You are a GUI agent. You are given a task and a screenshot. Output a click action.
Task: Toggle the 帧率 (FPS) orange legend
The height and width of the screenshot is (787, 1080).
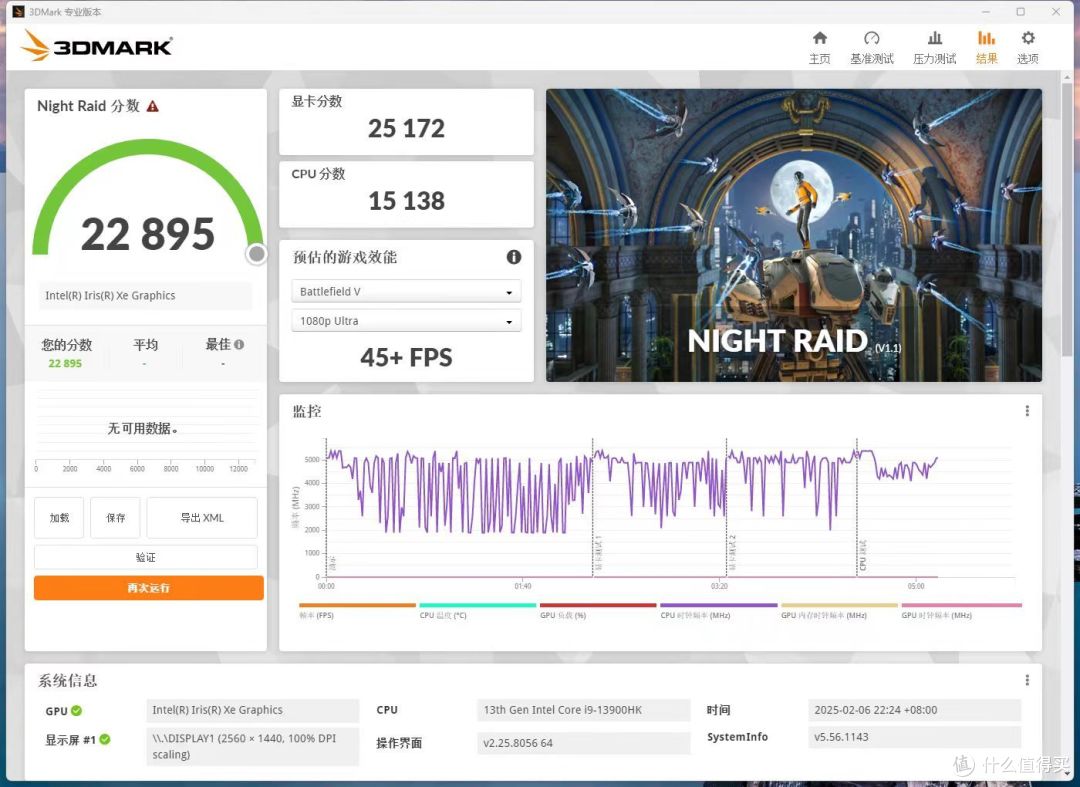tap(357, 611)
